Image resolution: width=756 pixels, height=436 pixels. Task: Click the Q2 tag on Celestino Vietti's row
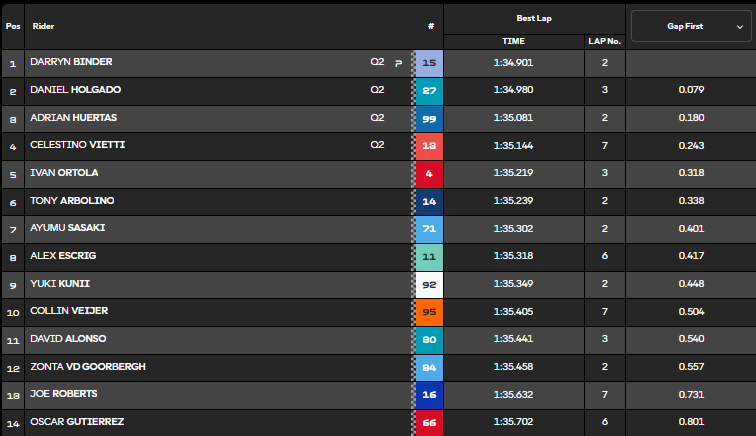[377, 145]
